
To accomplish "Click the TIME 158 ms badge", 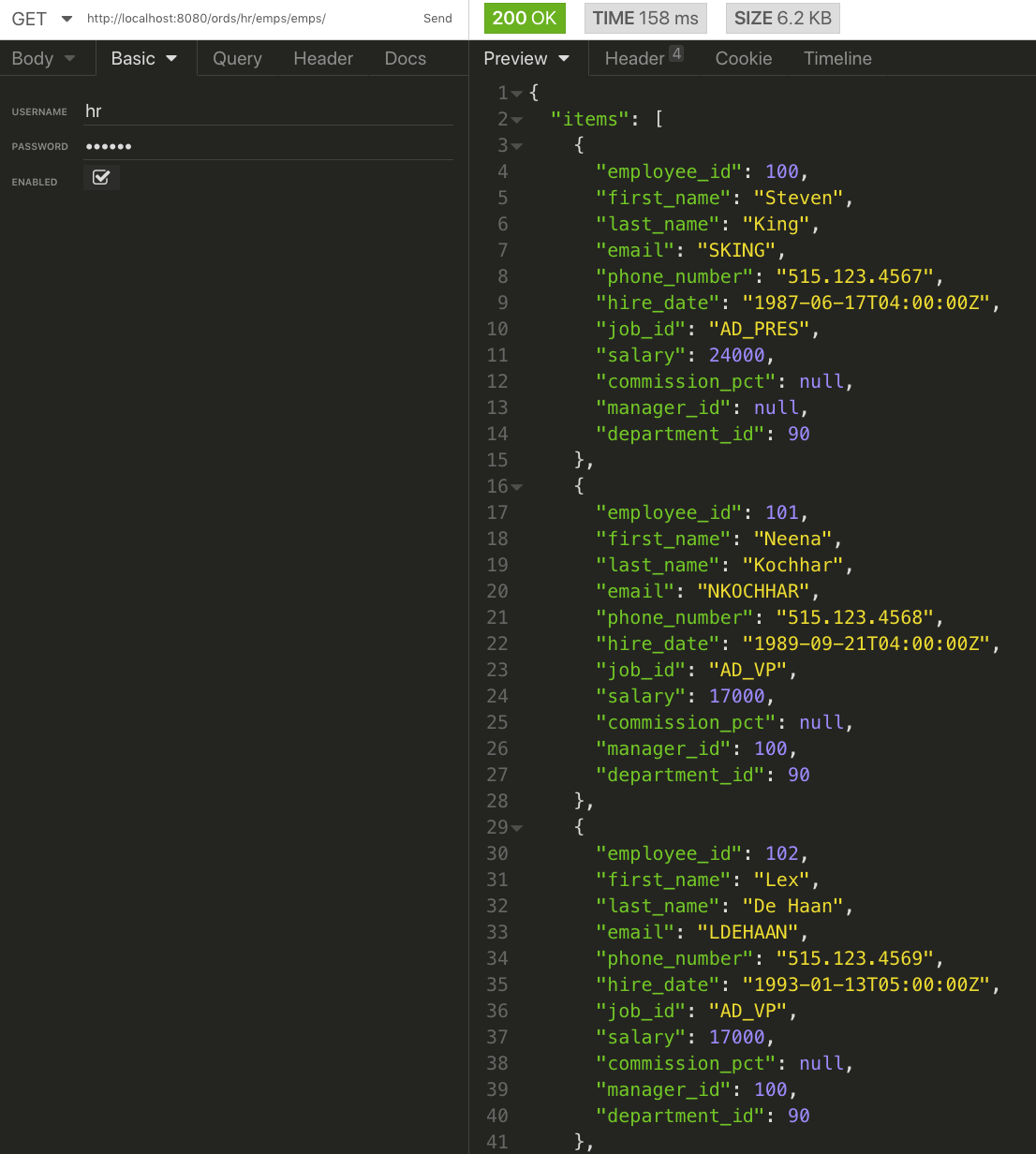I will click(x=645, y=19).
